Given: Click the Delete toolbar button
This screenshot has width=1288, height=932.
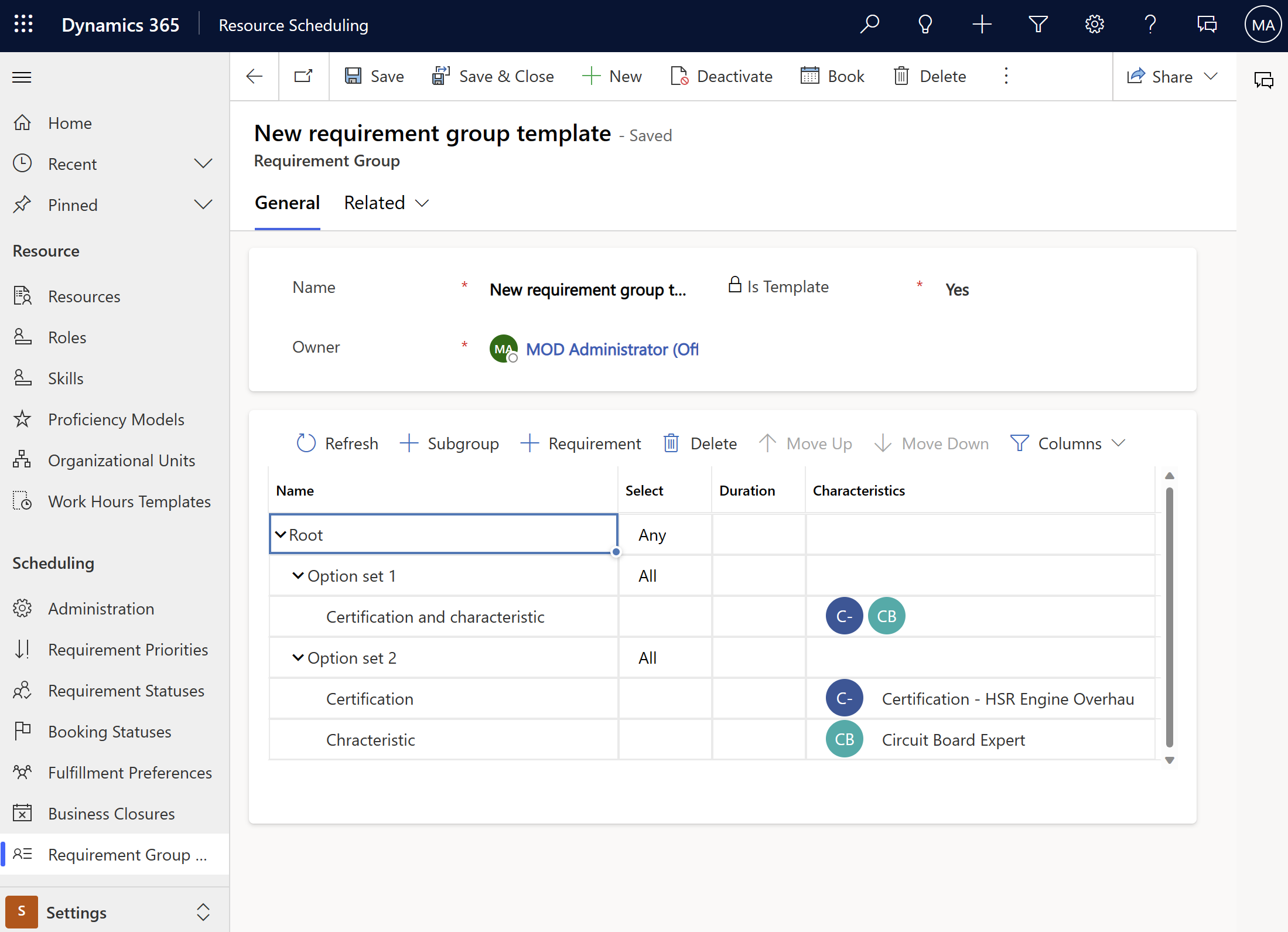Looking at the screenshot, I should coord(930,76).
